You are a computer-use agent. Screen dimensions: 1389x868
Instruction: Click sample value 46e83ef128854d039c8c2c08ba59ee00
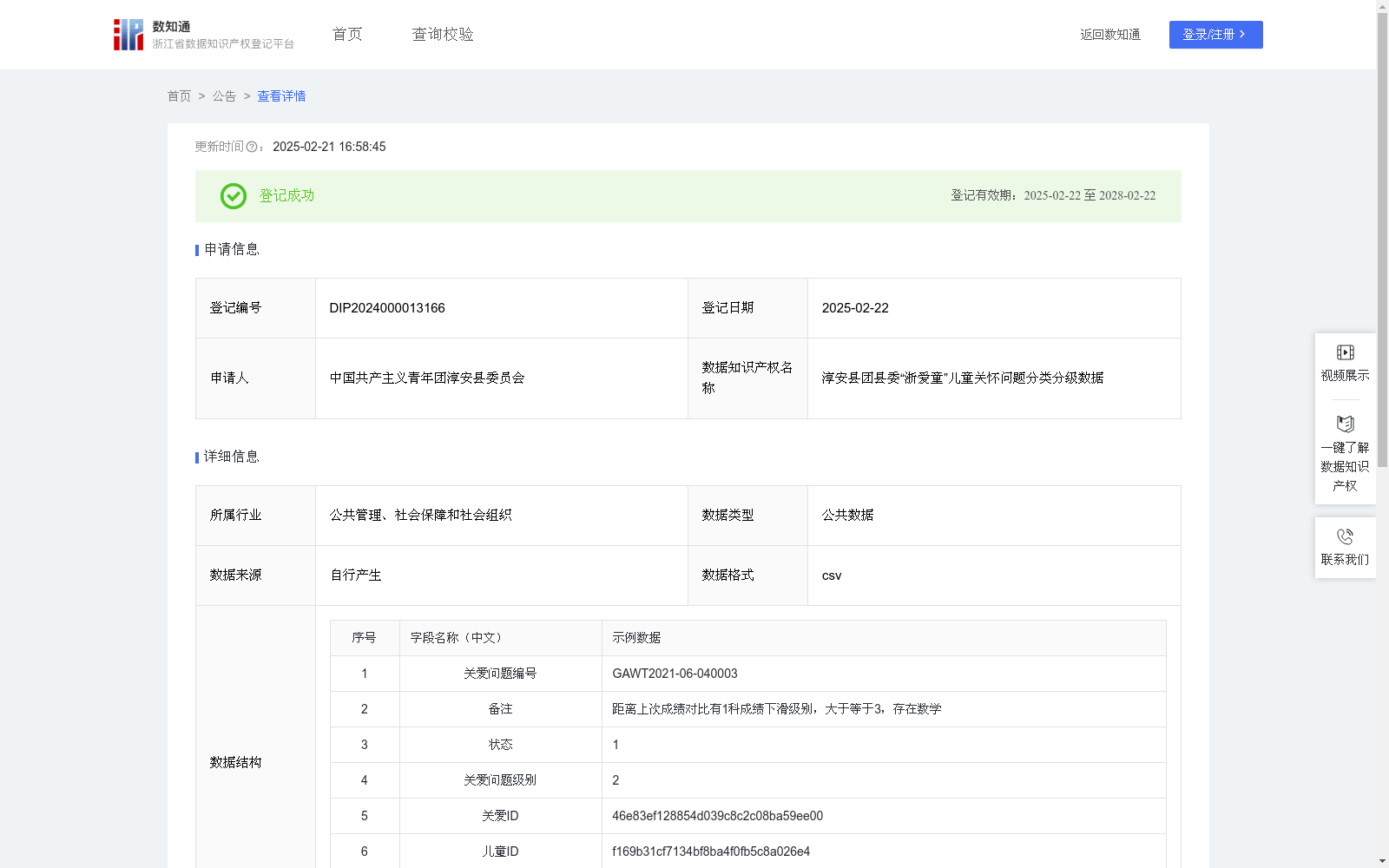(x=717, y=816)
